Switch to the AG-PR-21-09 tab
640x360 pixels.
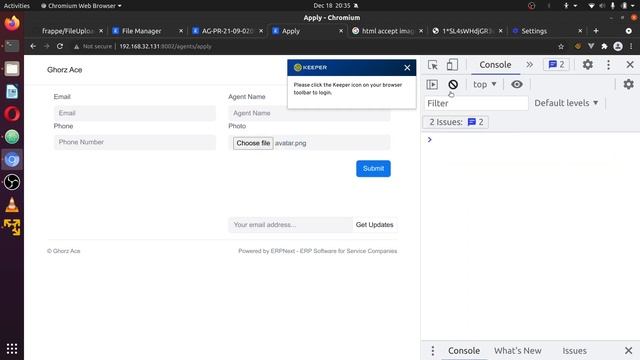click(x=227, y=31)
